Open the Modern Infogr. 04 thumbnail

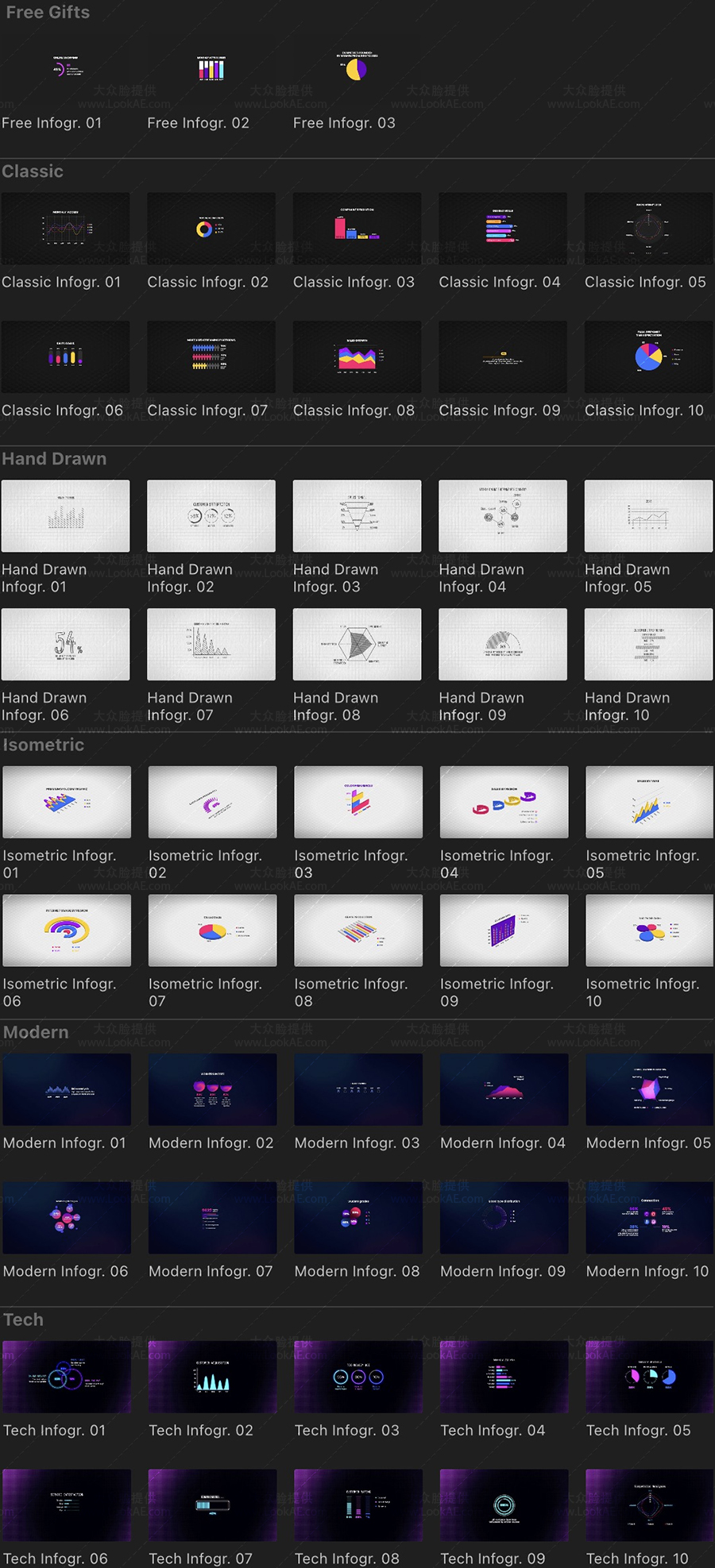504,1089
